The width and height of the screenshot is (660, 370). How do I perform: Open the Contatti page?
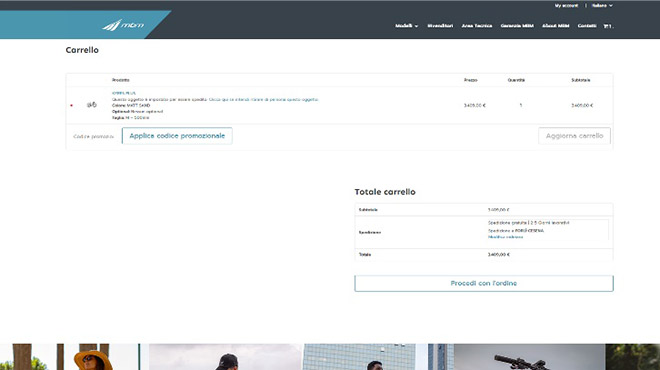click(x=587, y=26)
